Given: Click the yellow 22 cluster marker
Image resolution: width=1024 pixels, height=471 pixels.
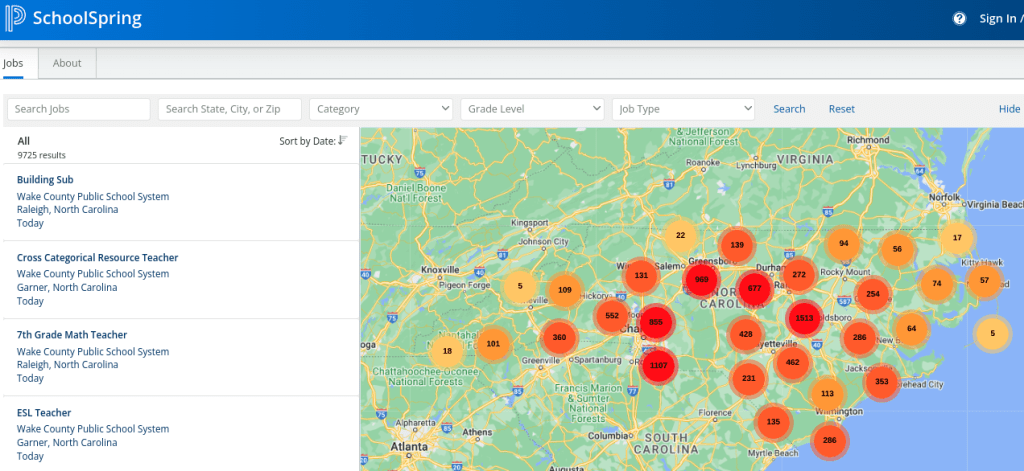Looking at the screenshot, I should tap(680, 236).
